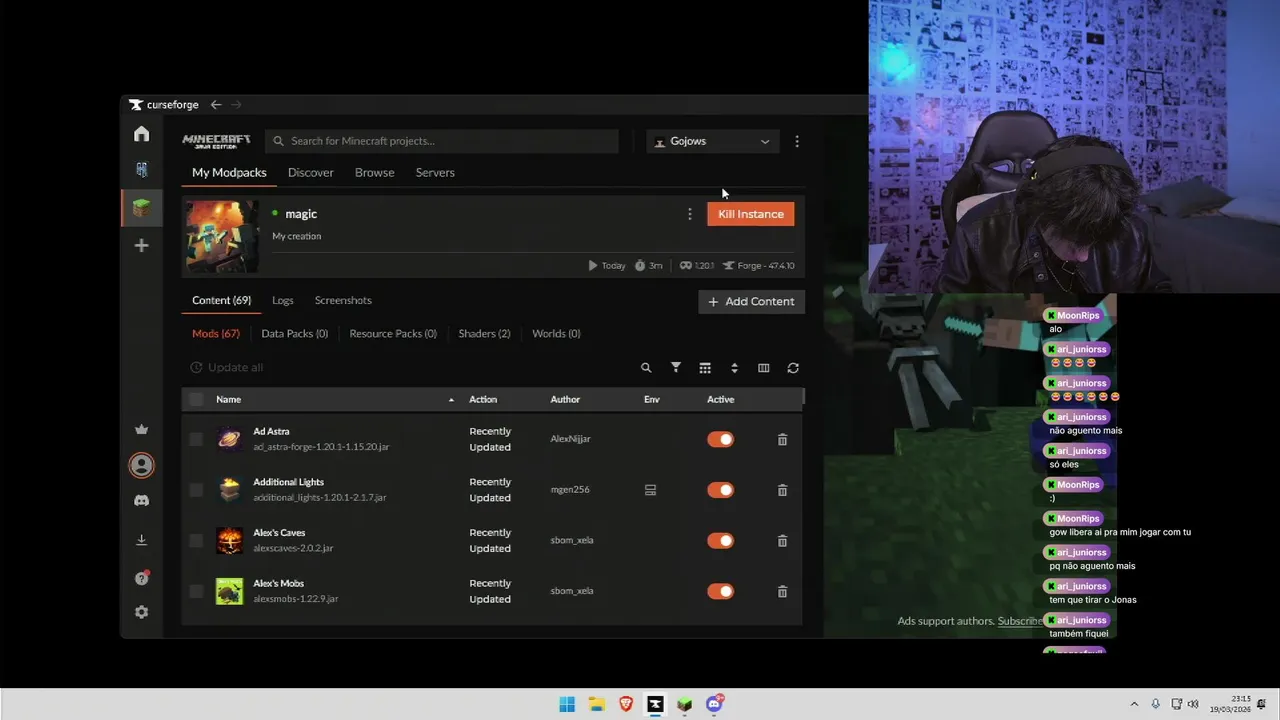This screenshot has width=1280, height=720.
Task: Open the Servers tab
Action: (435, 172)
